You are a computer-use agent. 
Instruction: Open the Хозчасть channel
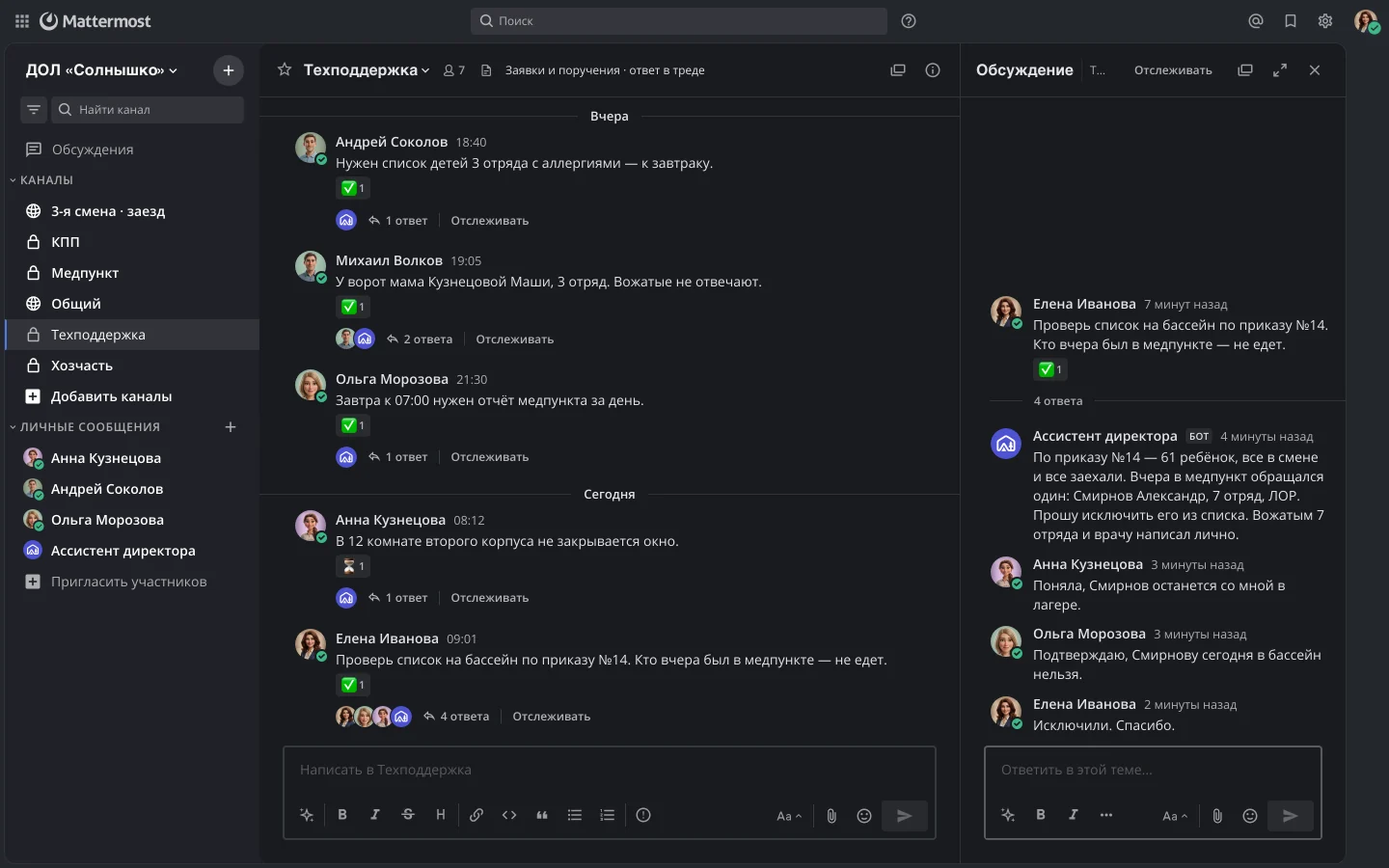[x=132, y=366]
